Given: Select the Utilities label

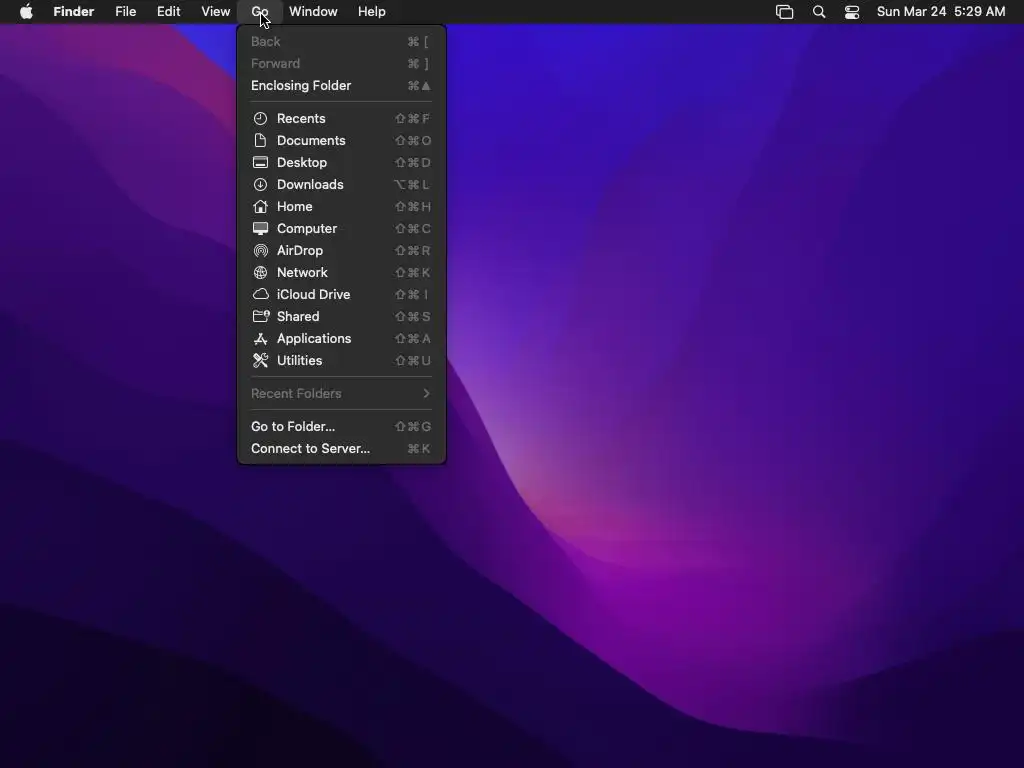Looking at the screenshot, I should (x=299, y=360).
